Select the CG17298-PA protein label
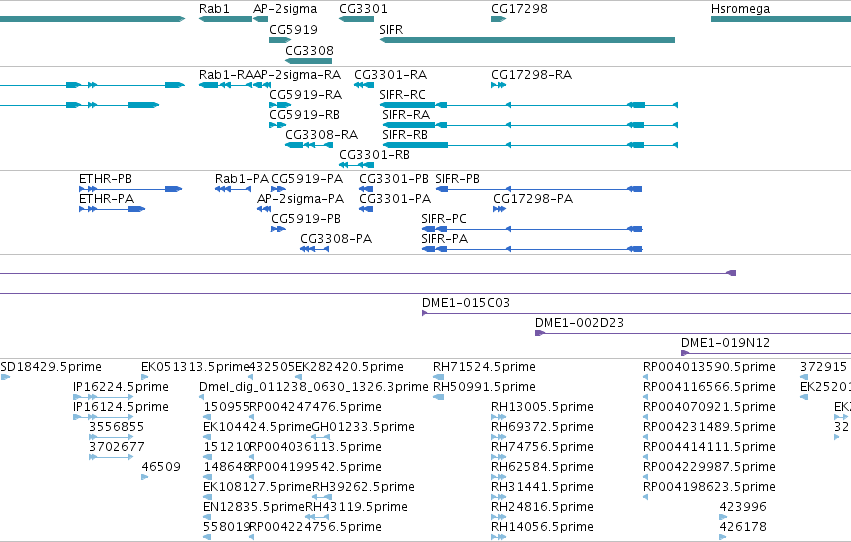Viewport: 851px width, 542px height. pos(533,199)
